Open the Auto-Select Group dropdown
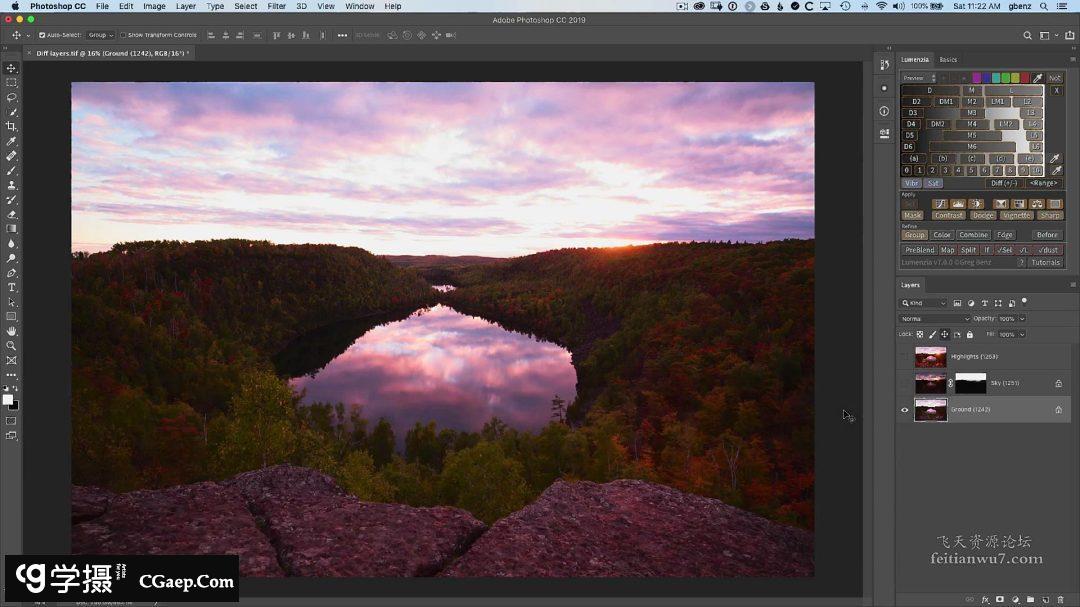The width and height of the screenshot is (1080, 607). pos(100,35)
